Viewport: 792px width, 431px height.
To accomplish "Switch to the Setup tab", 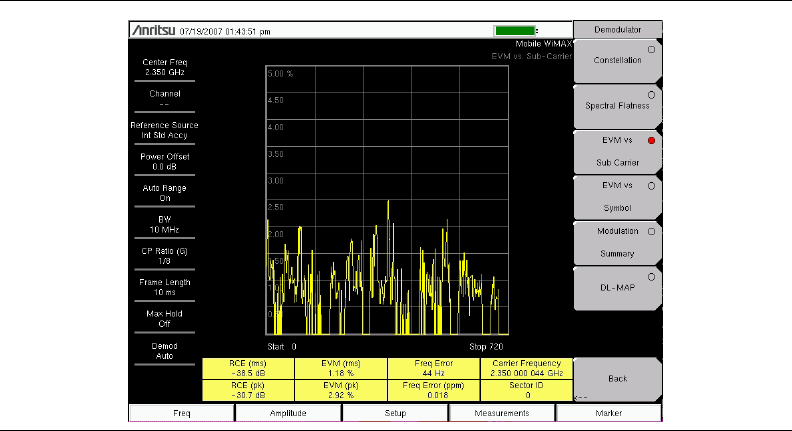I will click(x=394, y=412).
